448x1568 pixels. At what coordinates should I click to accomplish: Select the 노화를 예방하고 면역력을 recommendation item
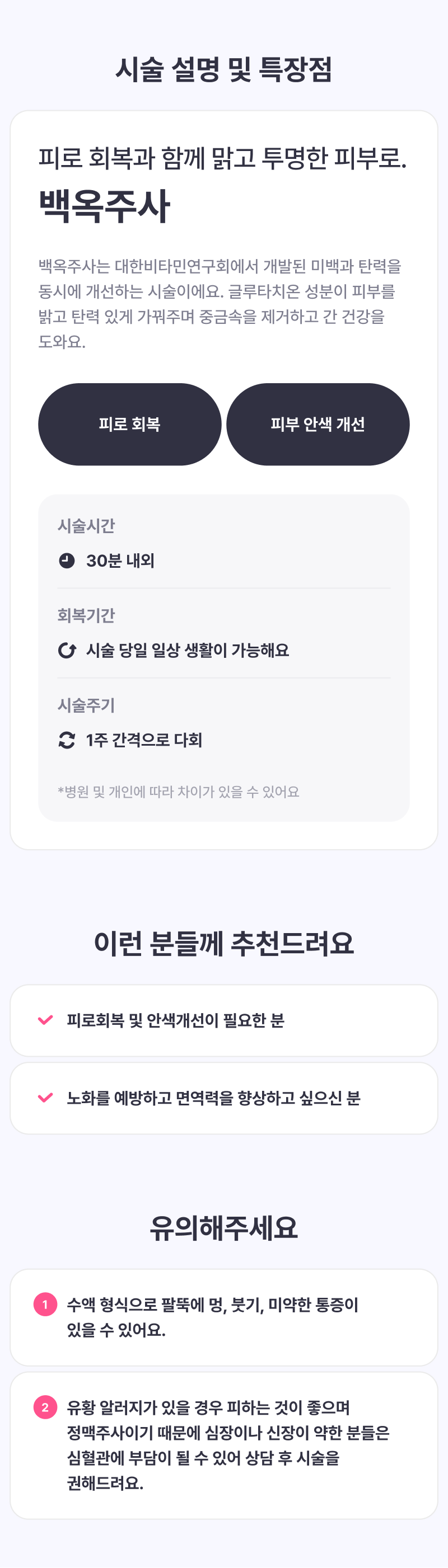(x=213, y=1098)
